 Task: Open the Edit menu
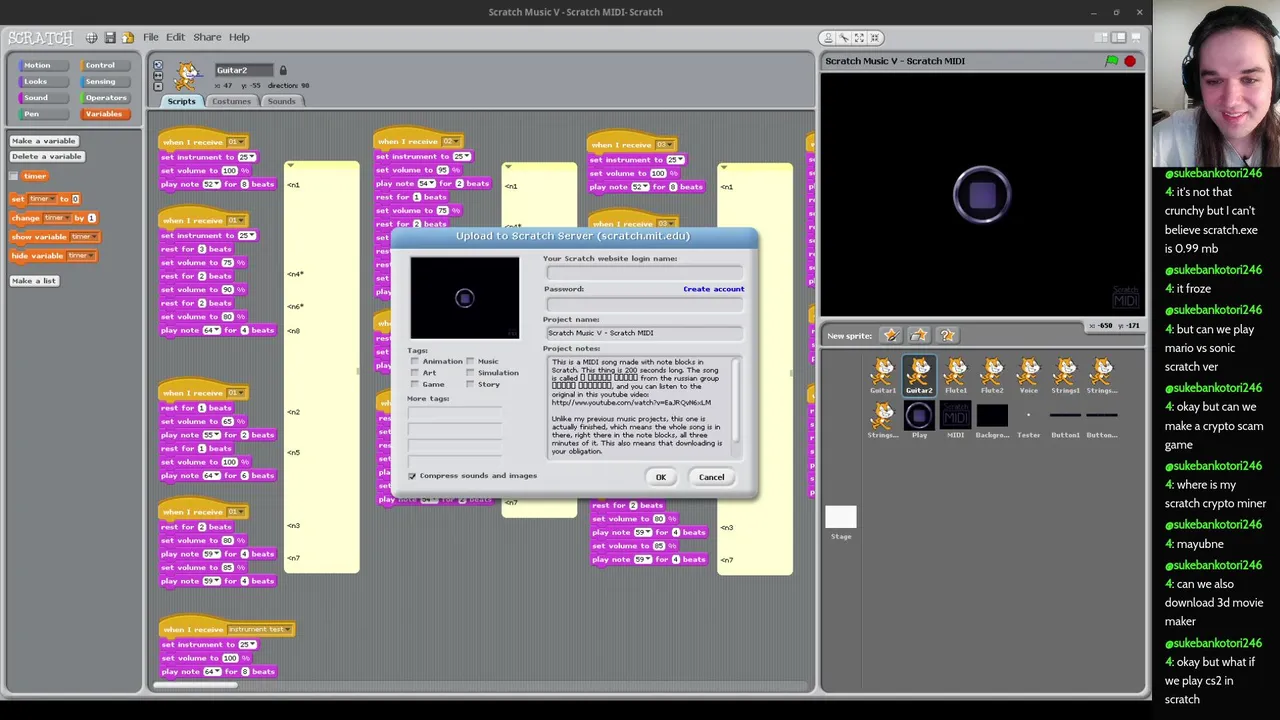tap(175, 37)
